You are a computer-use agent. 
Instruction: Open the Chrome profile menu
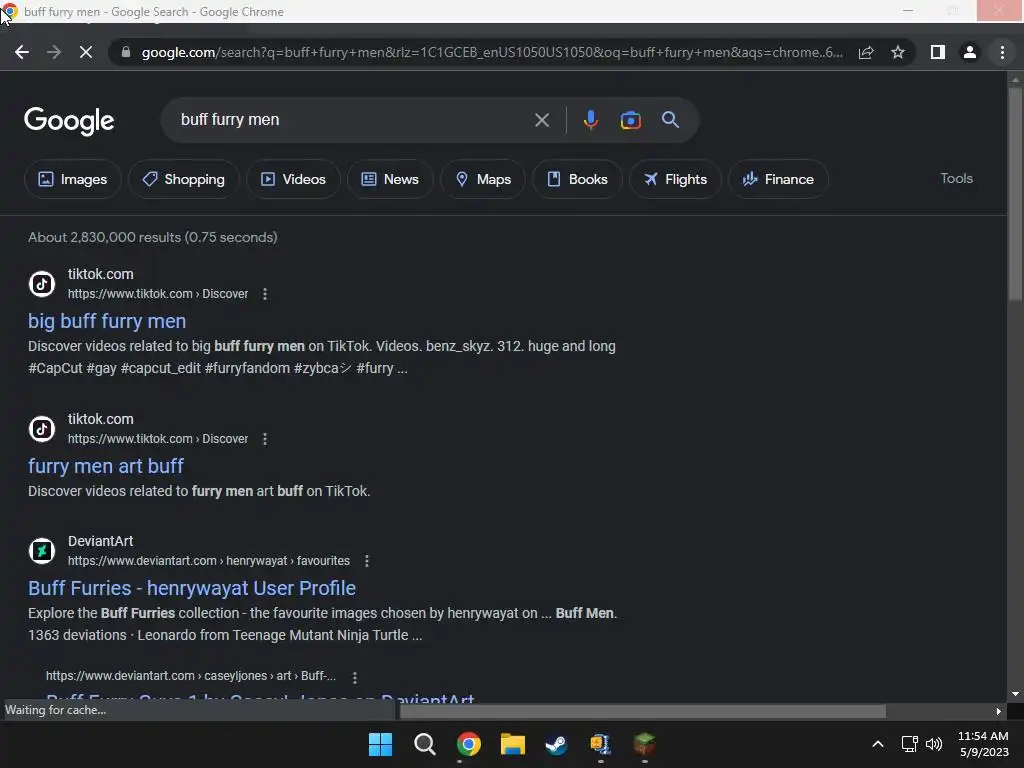(x=970, y=52)
